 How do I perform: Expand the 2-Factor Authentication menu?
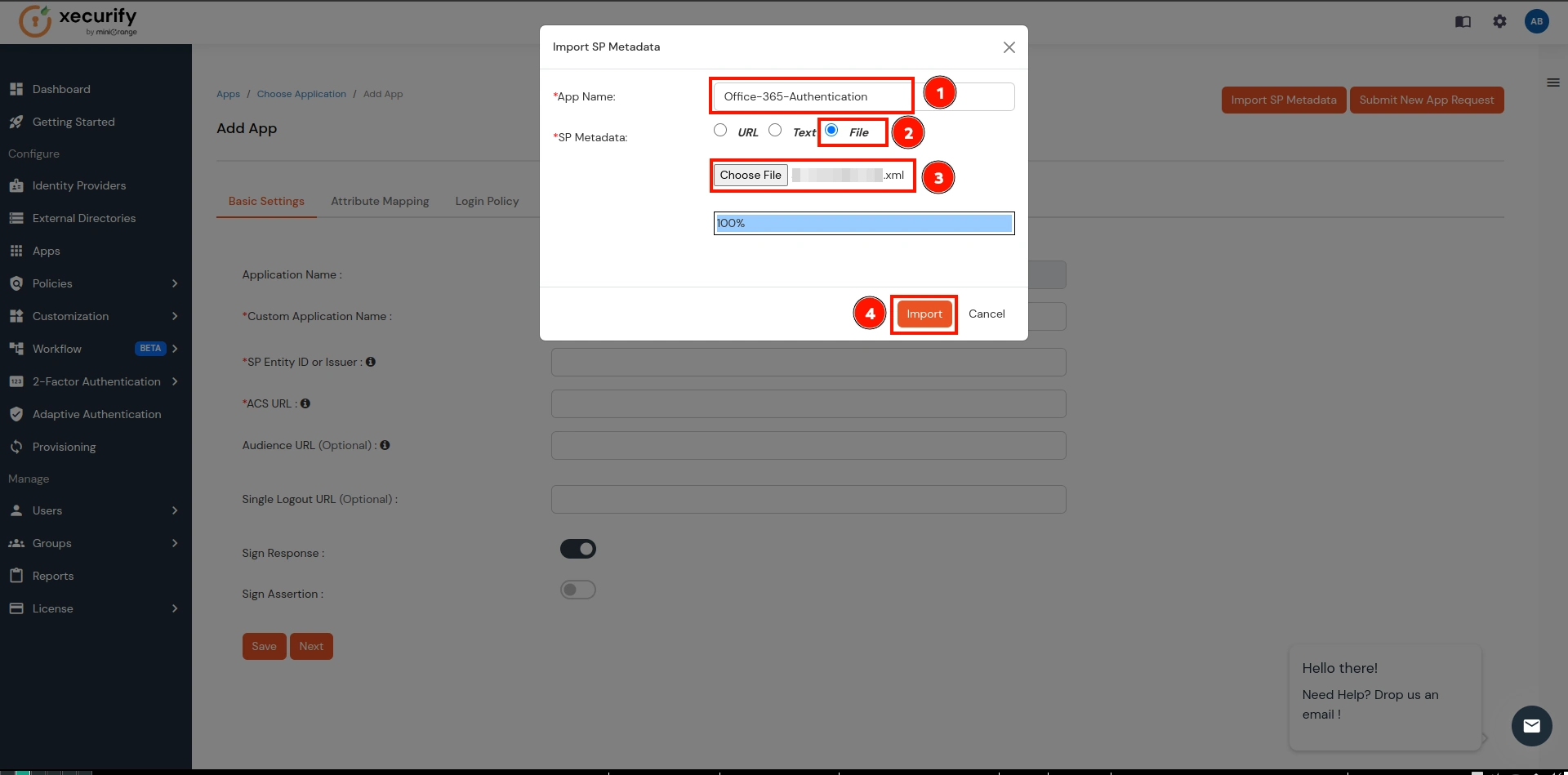96,381
